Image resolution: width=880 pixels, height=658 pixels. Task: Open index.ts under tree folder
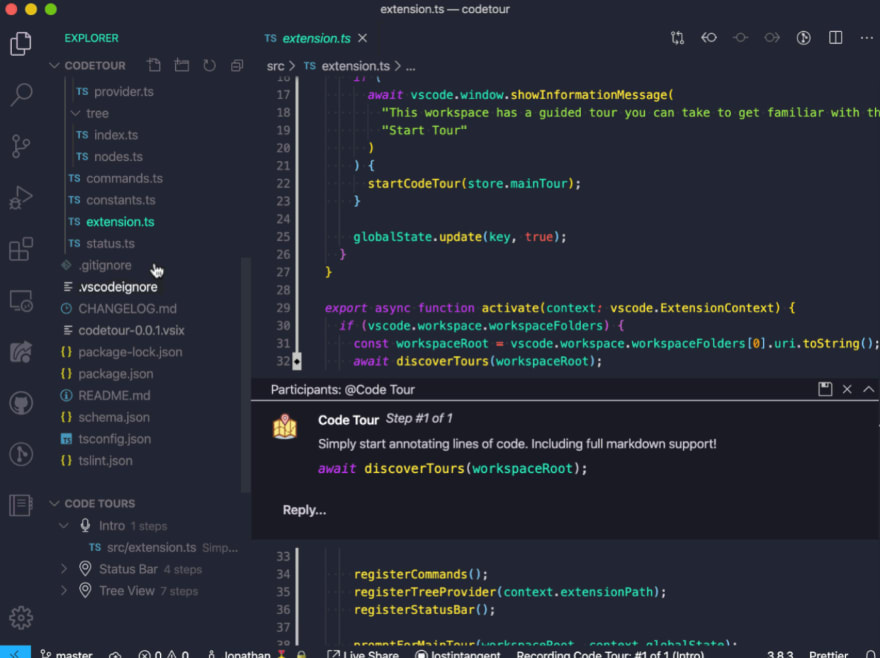click(116, 135)
